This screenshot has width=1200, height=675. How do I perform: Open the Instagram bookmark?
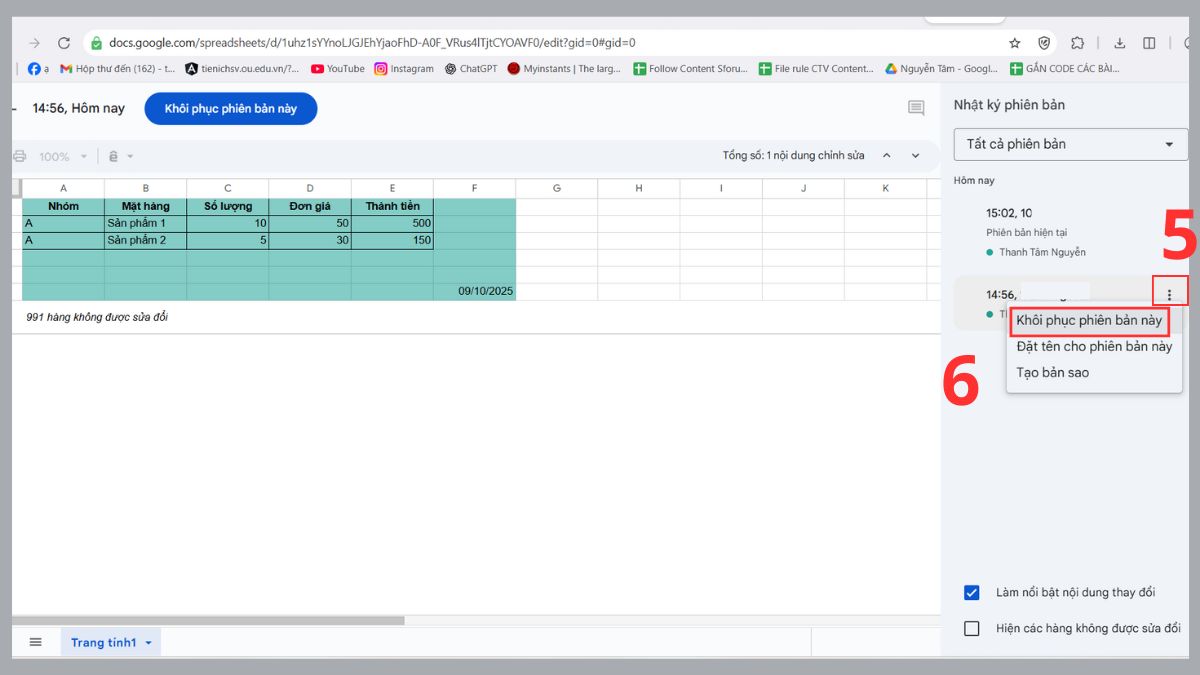click(404, 69)
